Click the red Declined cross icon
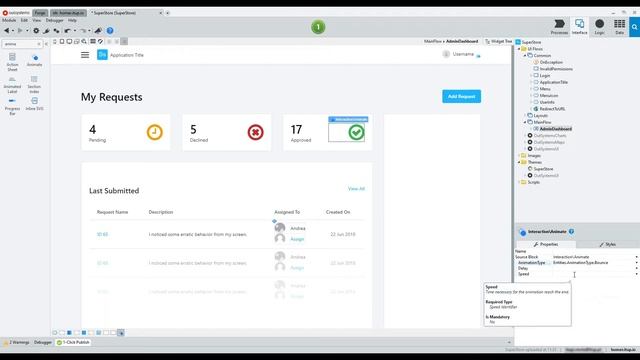Image resolution: width=640 pixels, height=360 pixels. (x=256, y=132)
